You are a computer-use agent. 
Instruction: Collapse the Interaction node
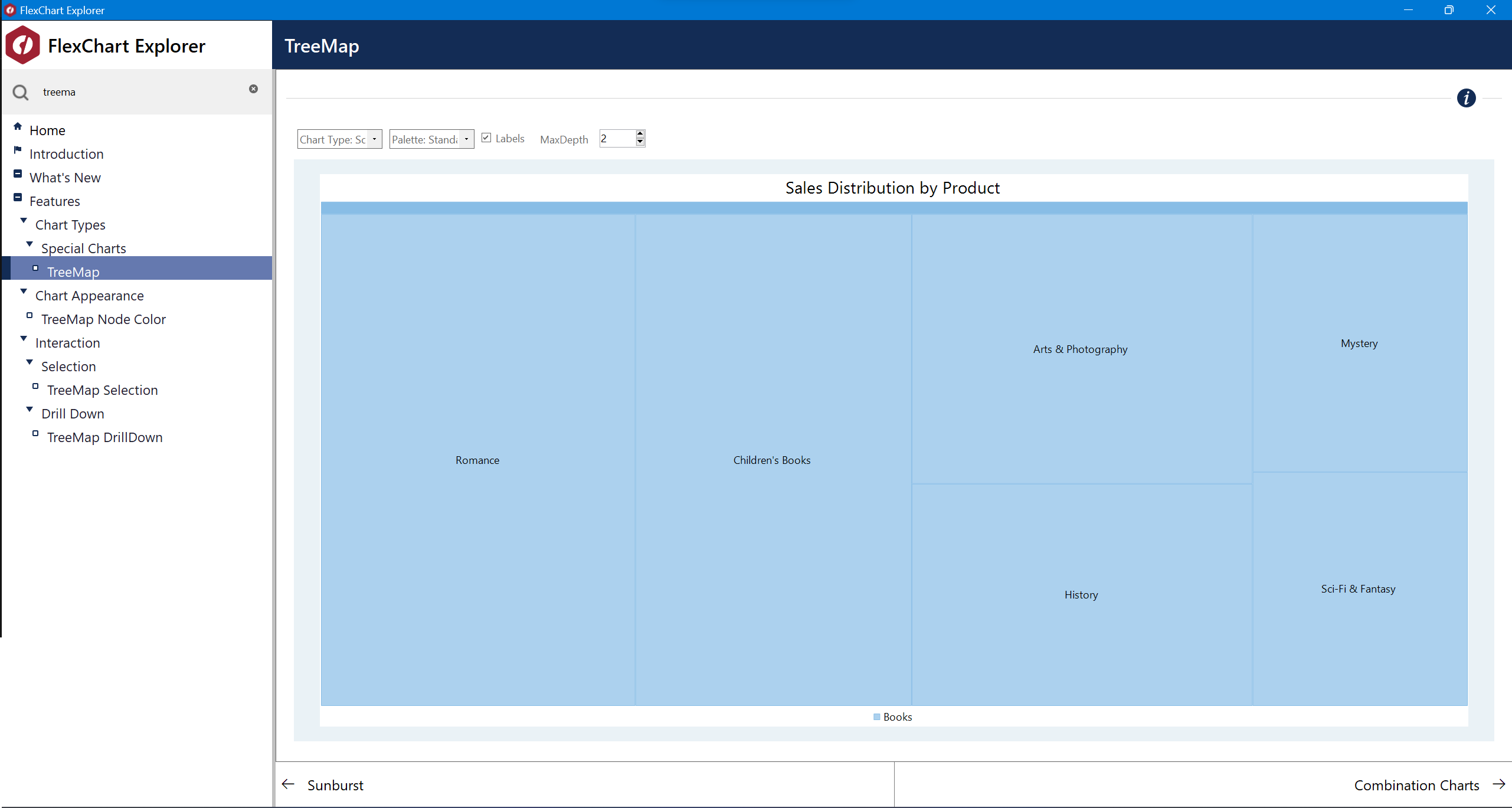(x=24, y=338)
